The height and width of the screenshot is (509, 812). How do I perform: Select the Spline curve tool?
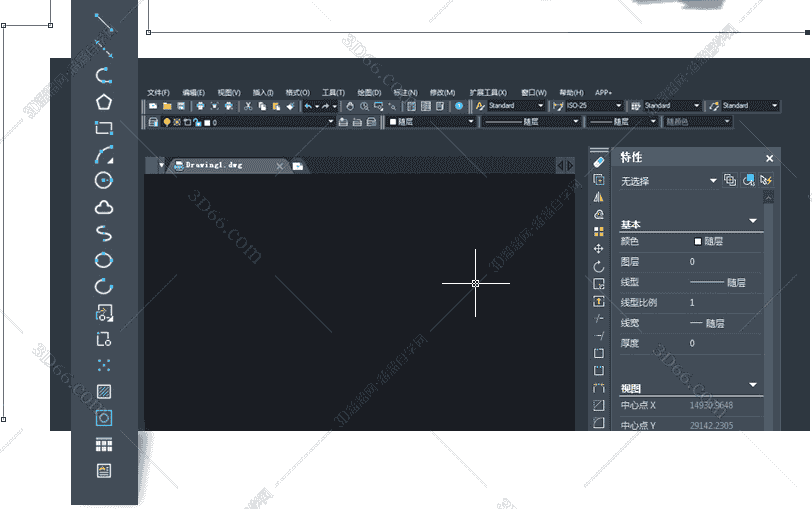tap(104, 234)
